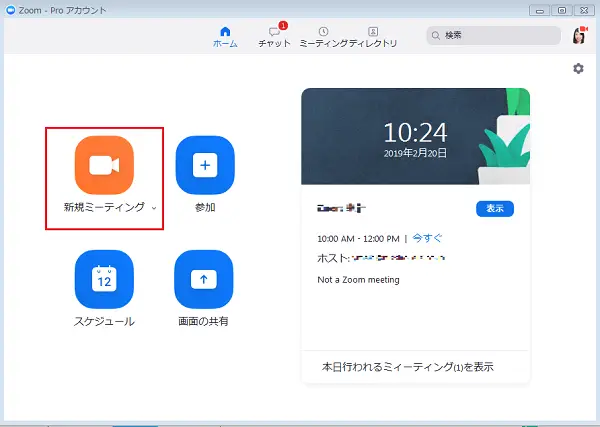The height and width of the screenshot is (427, 600).
Task: Minimize the Zoom window
Action: point(540,10)
